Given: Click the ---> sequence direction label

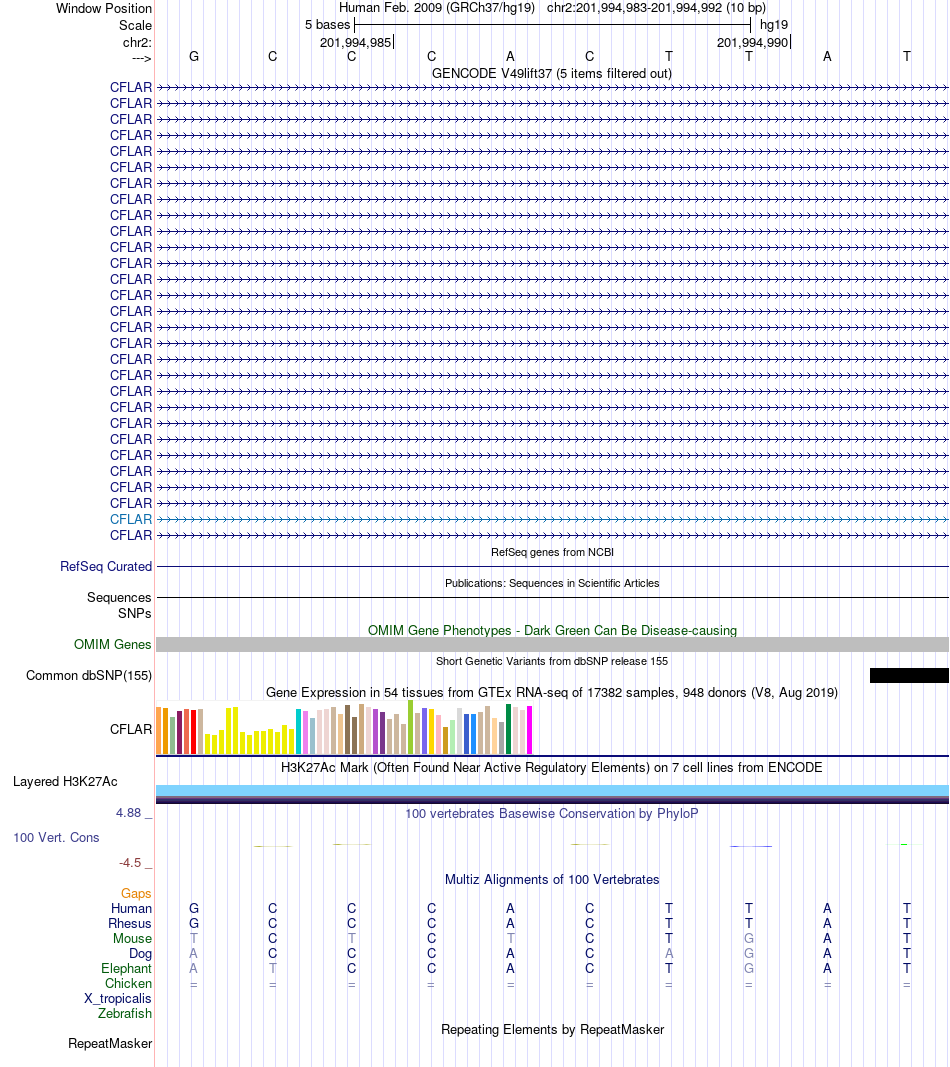Looking at the screenshot, I should click(x=142, y=59).
